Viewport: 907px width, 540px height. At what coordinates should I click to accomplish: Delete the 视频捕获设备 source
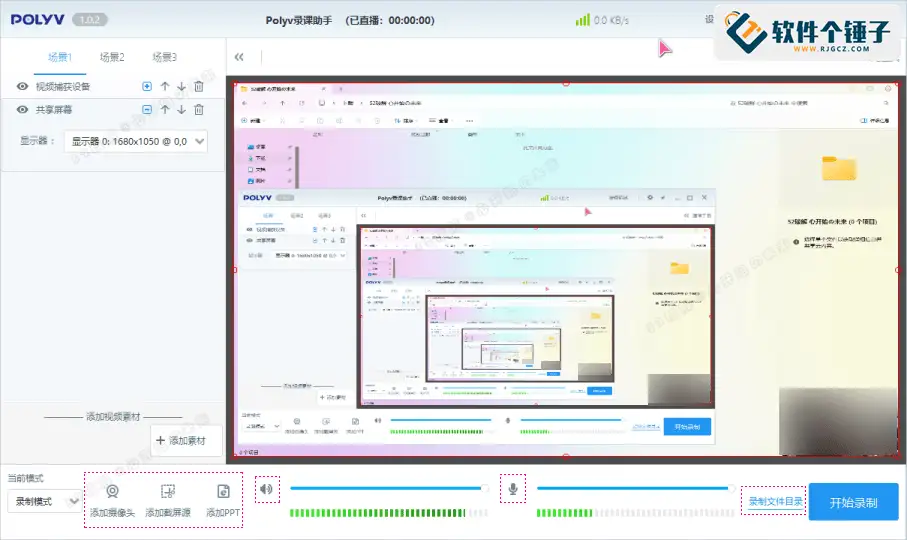pyautogui.click(x=199, y=86)
